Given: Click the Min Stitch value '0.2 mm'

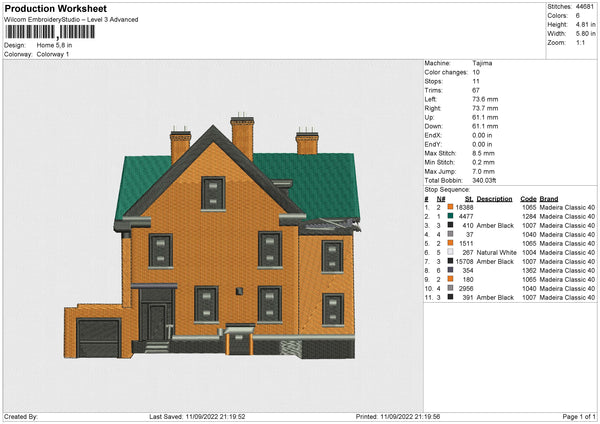Looking at the screenshot, I should (x=483, y=162).
